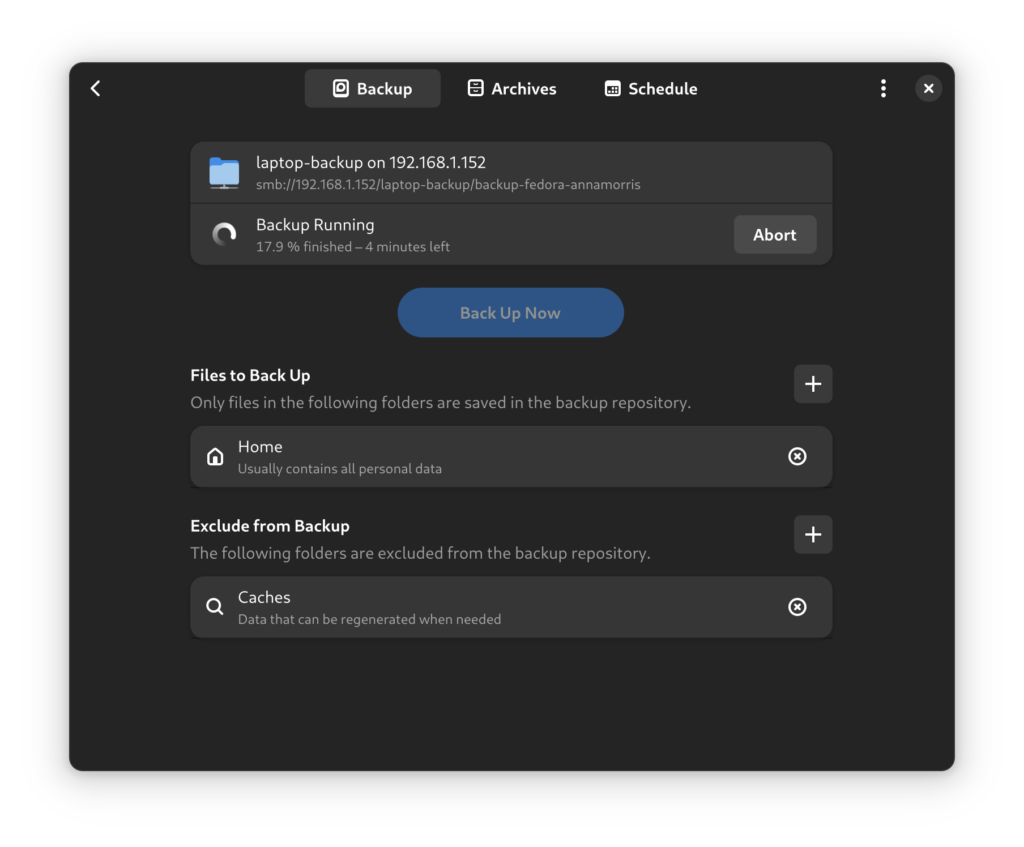The image size is (1024, 847).
Task: Switch to the Archives tab
Action: tap(512, 89)
